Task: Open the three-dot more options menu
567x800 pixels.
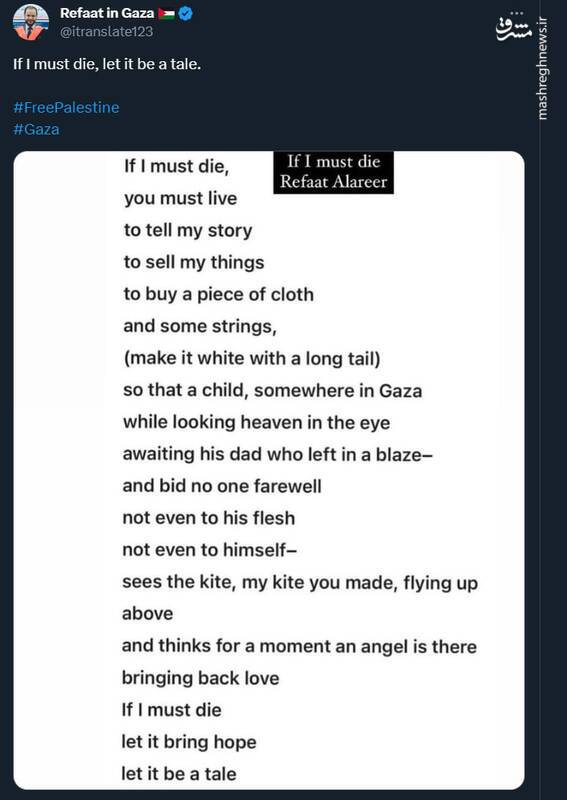Action: (x=516, y=13)
